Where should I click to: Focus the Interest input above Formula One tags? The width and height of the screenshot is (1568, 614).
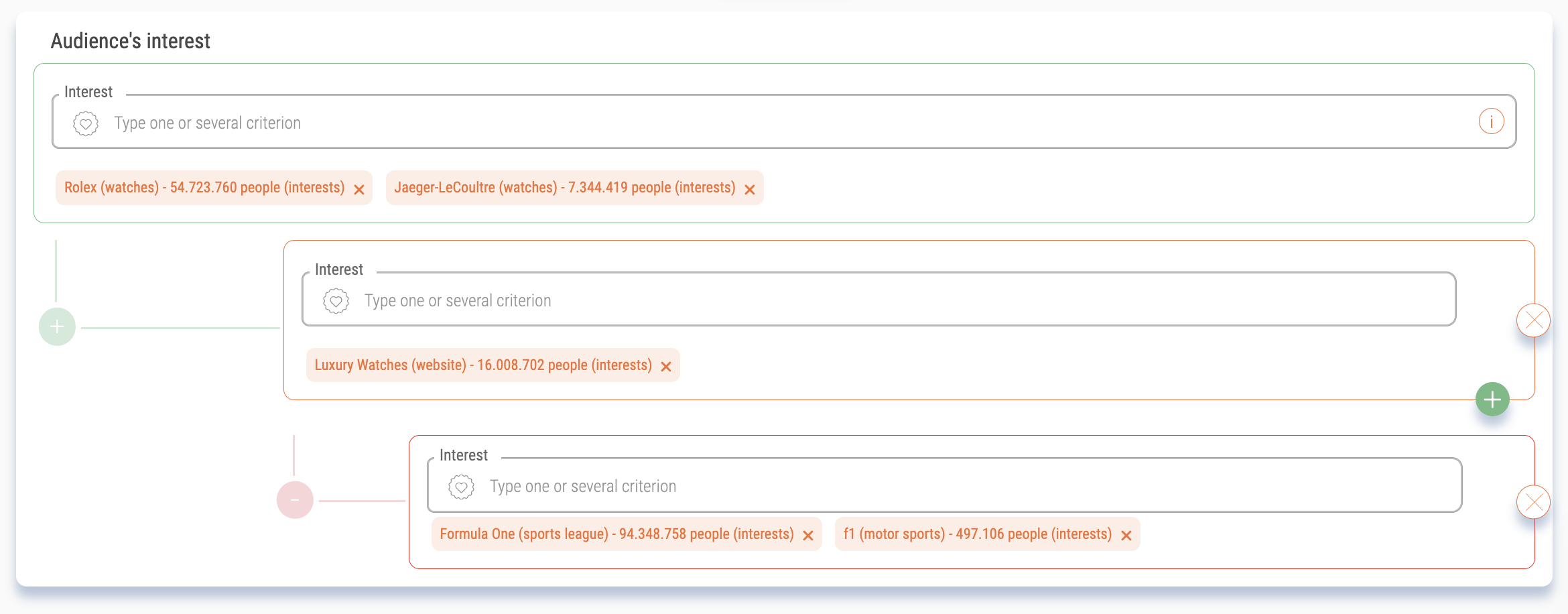945,485
